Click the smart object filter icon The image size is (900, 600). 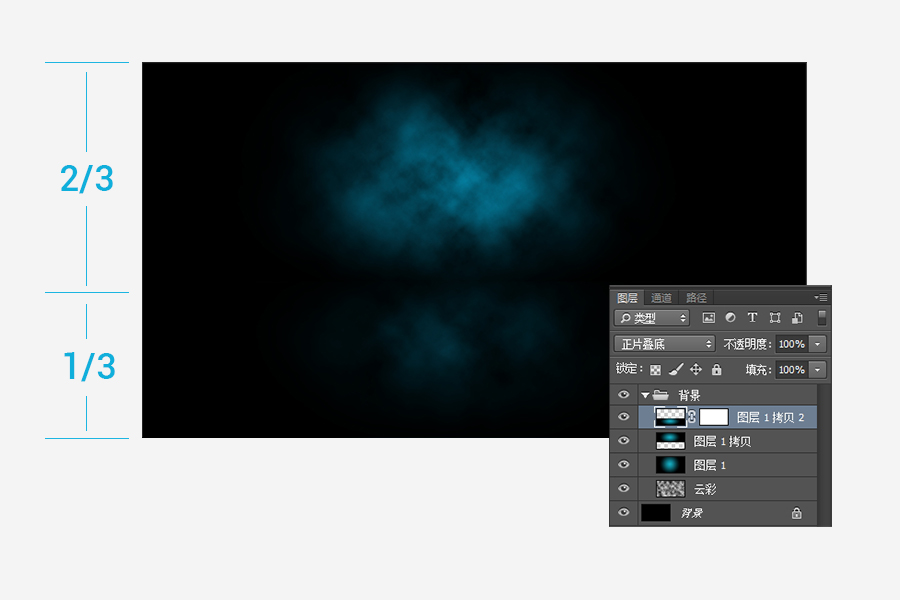coord(797,318)
